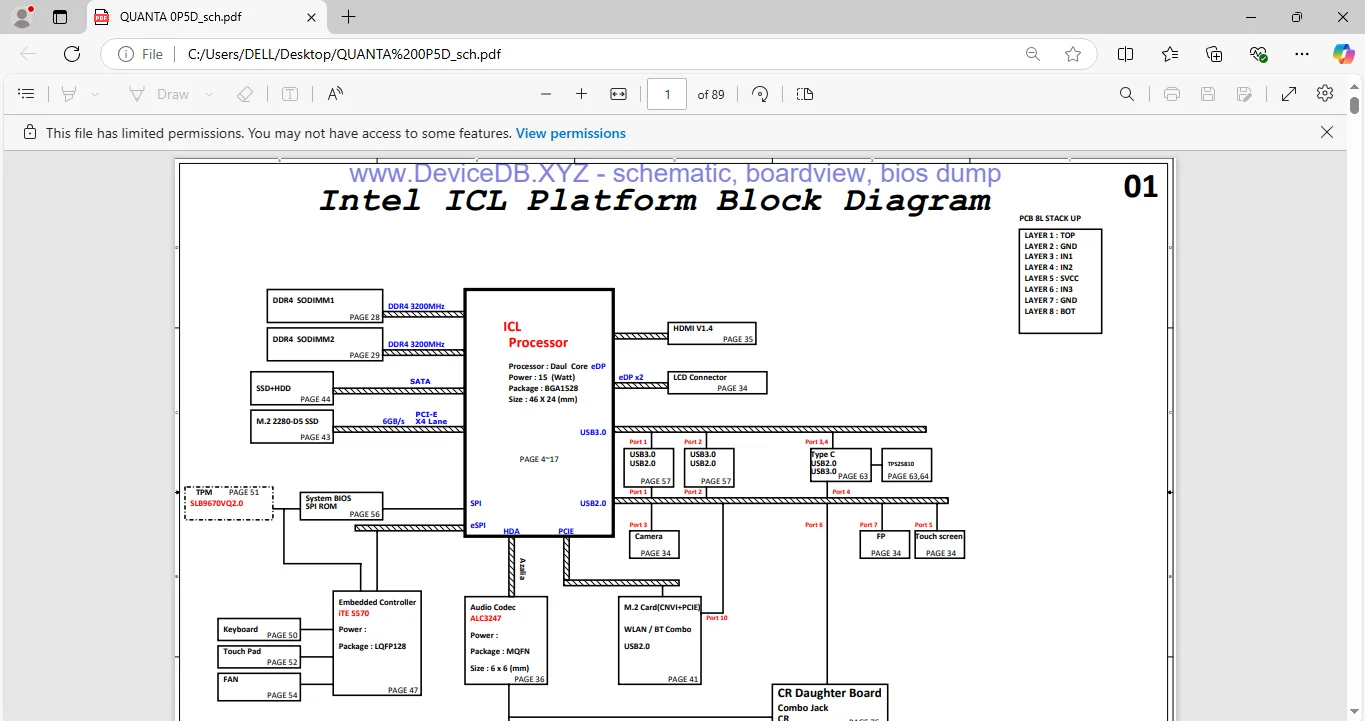Rotate the PDF page

(x=760, y=94)
